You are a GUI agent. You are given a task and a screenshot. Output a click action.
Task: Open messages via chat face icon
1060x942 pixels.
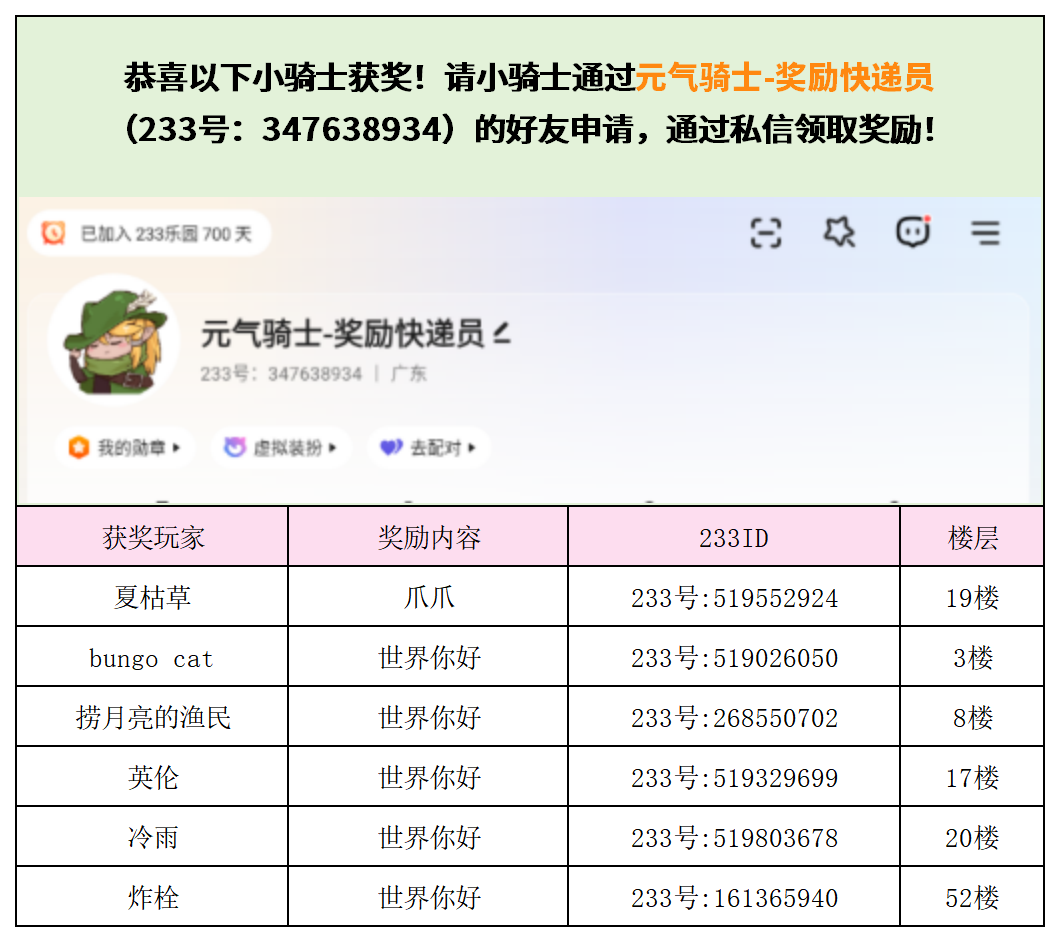pos(912,233)
